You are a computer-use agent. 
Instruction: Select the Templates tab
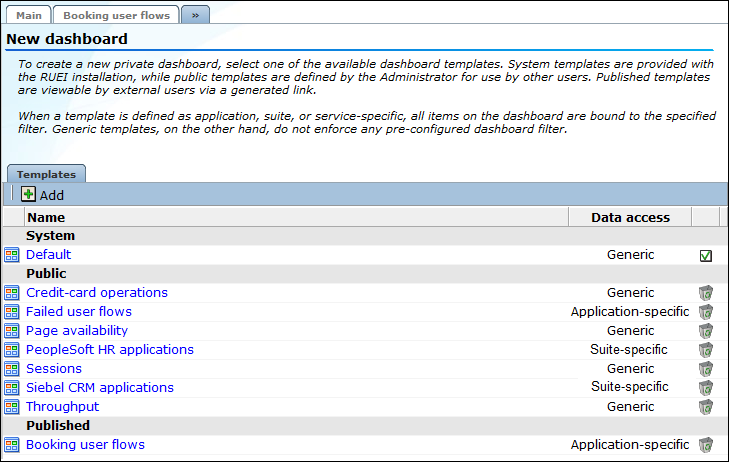coord(46,174)
